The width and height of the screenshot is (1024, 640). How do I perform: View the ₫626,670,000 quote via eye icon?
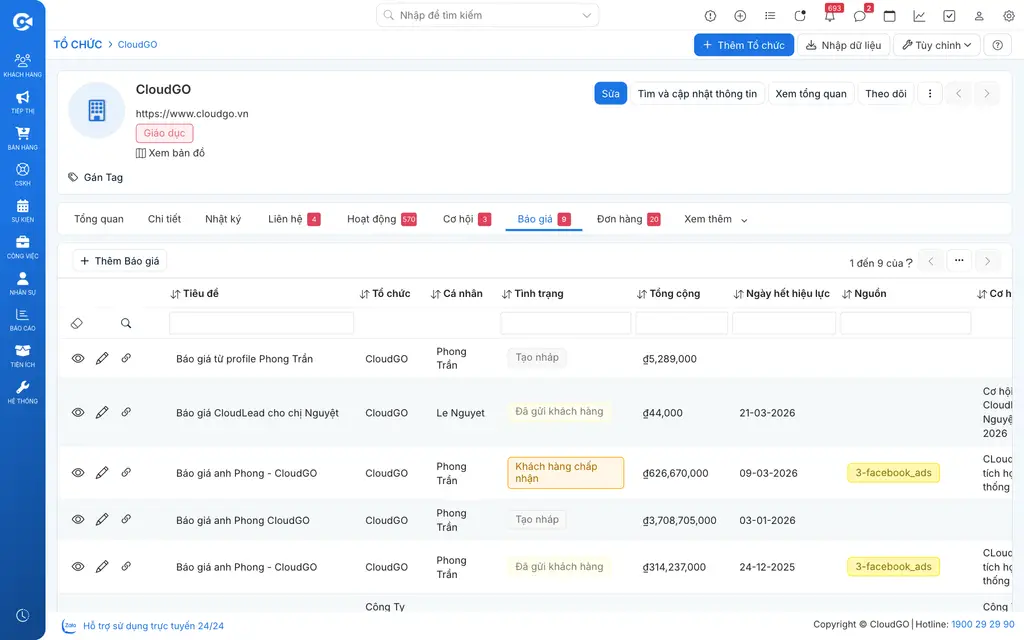point(78,473)
